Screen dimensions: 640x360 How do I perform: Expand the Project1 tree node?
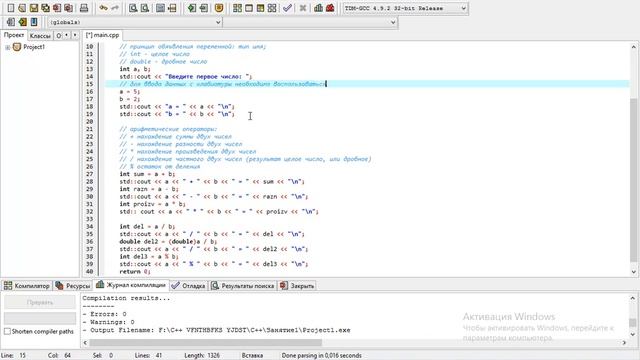tap(7, 47)
